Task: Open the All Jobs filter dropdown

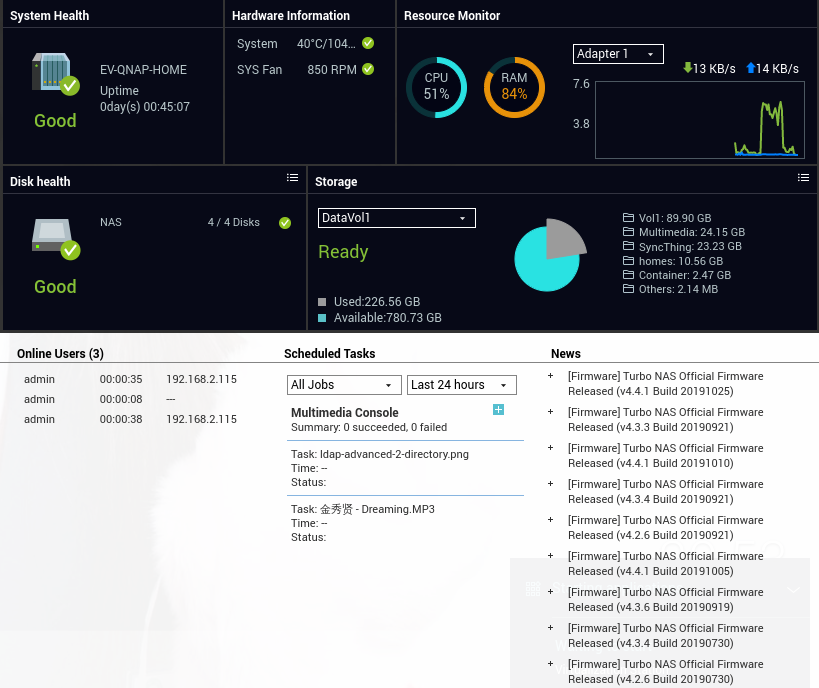Action: coord(344,385)
